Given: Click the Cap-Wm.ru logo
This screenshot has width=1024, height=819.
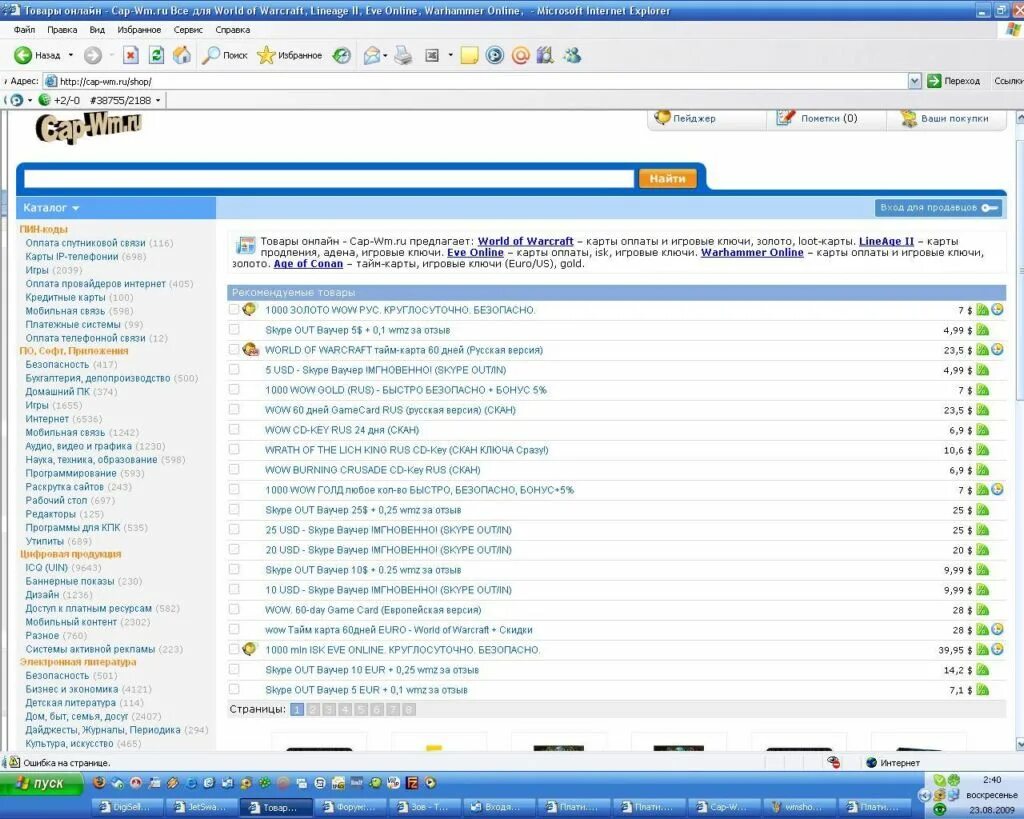Looking at the screenshot, I should click(88, 127).
